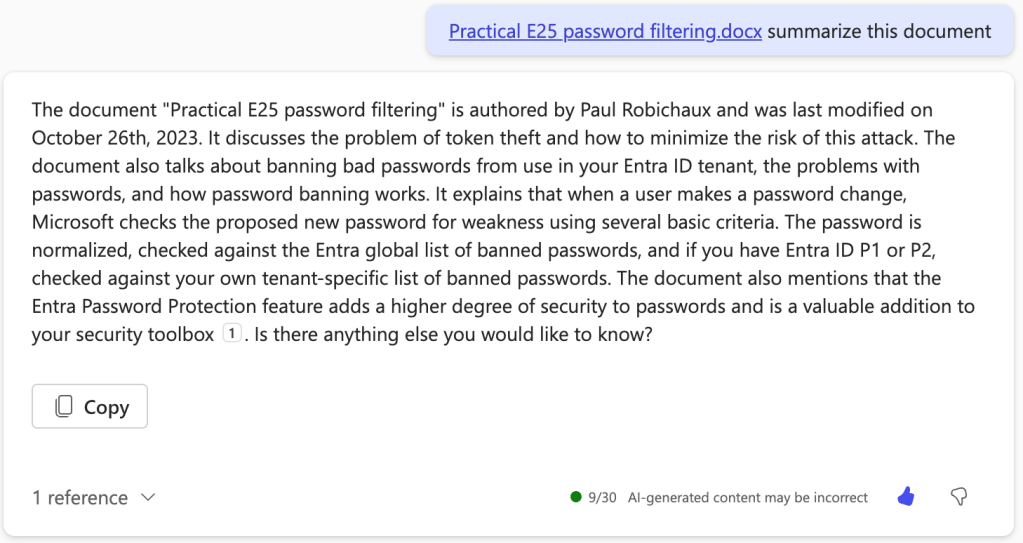Image resolution: width=1023 pixels, height=543 pixels.
Task: Click the 'AI-generated content may be incorrect' disclaimer
Action: 748,497
